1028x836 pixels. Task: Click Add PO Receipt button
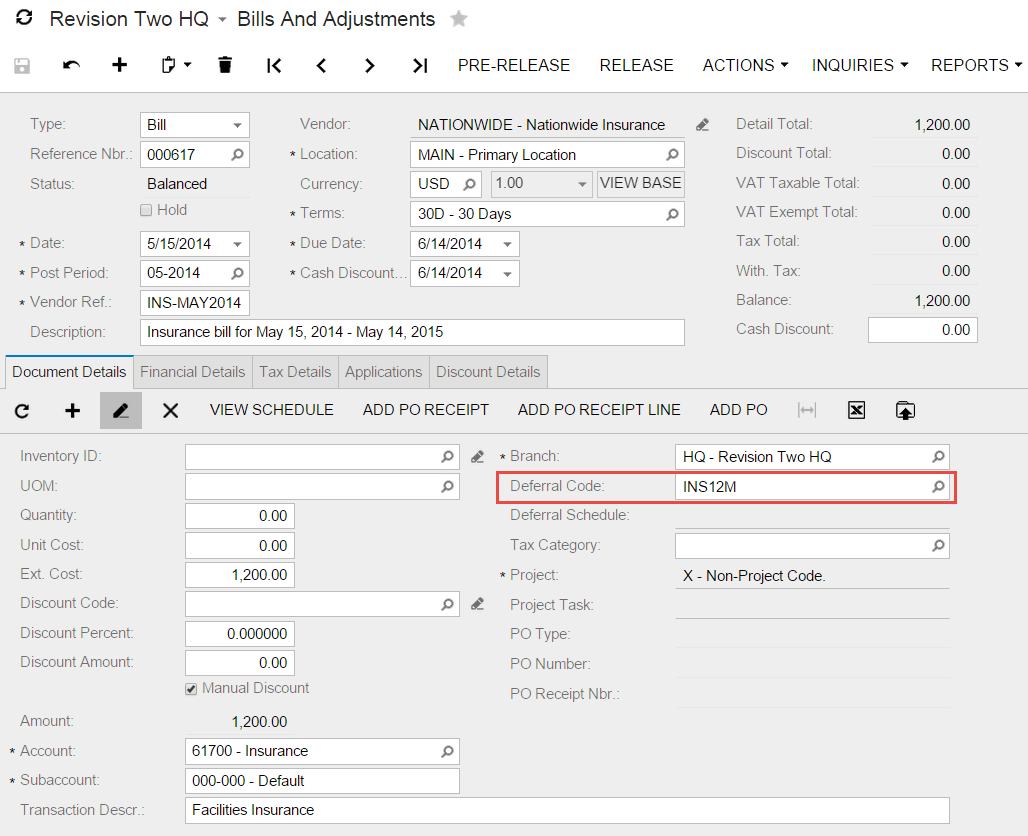pos(426,410)
